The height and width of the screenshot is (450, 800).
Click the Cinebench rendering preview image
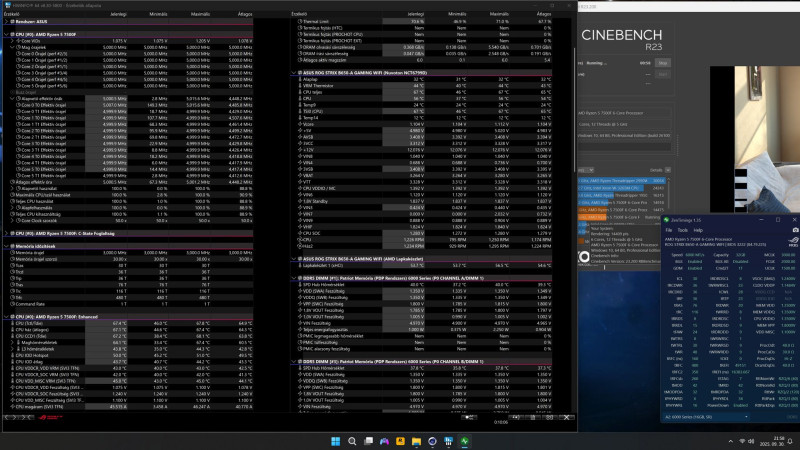tap(755, 139)
